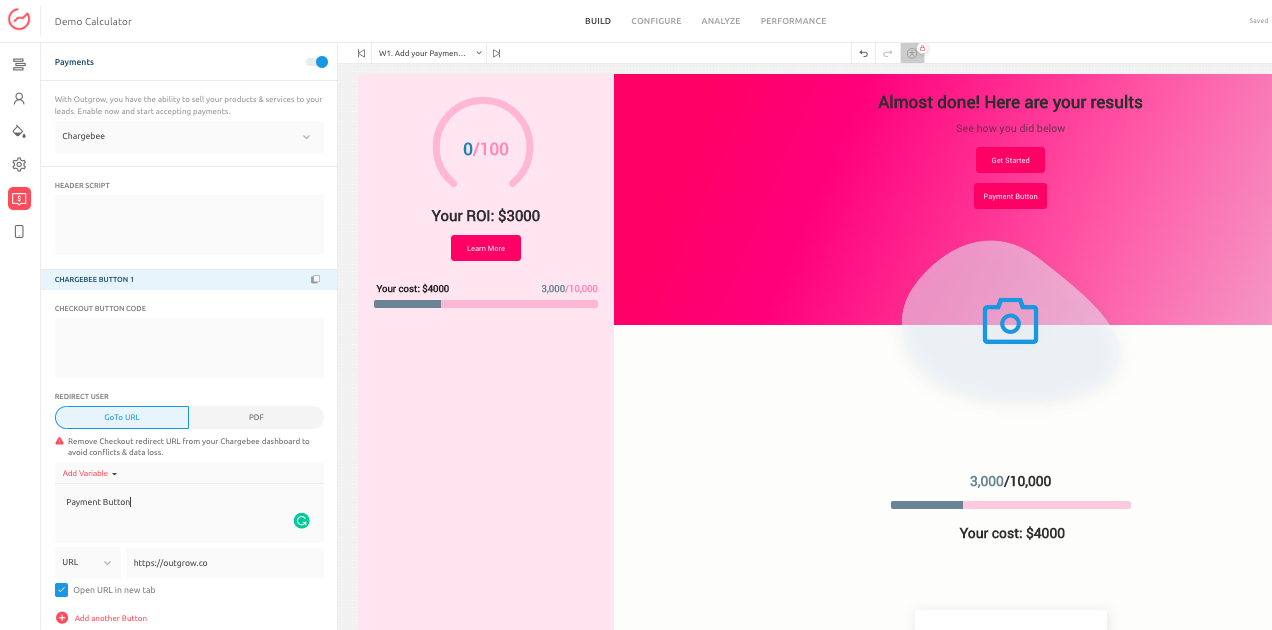Expand the Chargebee payment provider dropdown

[x=189, y=137]
